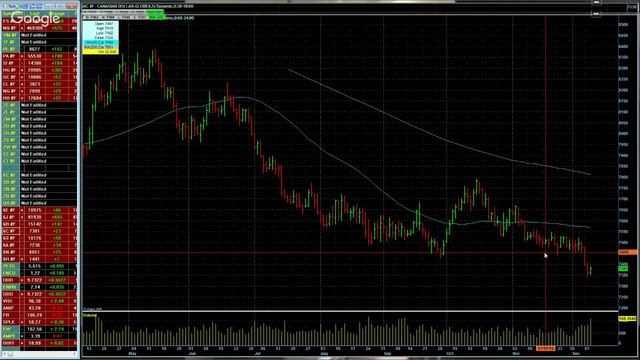The width and height of the screenshot is (640, 360).
Task: Select the AMPE row showing 3.39
Action: coord(39,336)
